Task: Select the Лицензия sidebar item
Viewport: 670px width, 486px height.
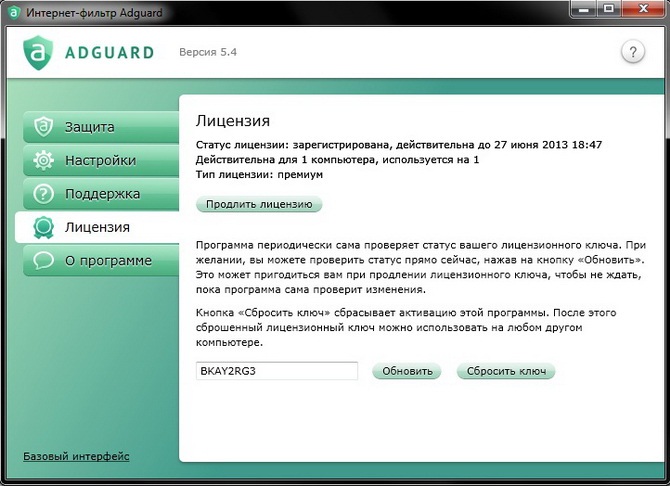Action: 97,227
